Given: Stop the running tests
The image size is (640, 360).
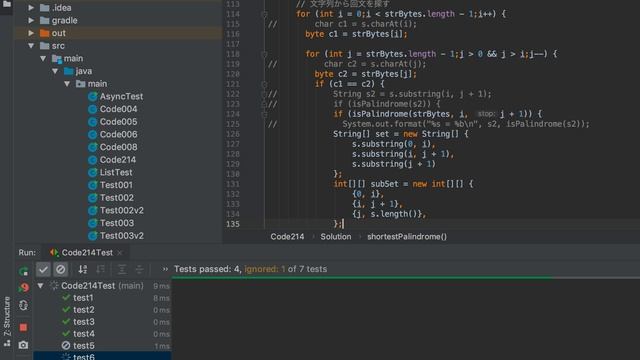Looking at the screenshot, I should pyautogui.click(x=23, y=327).
